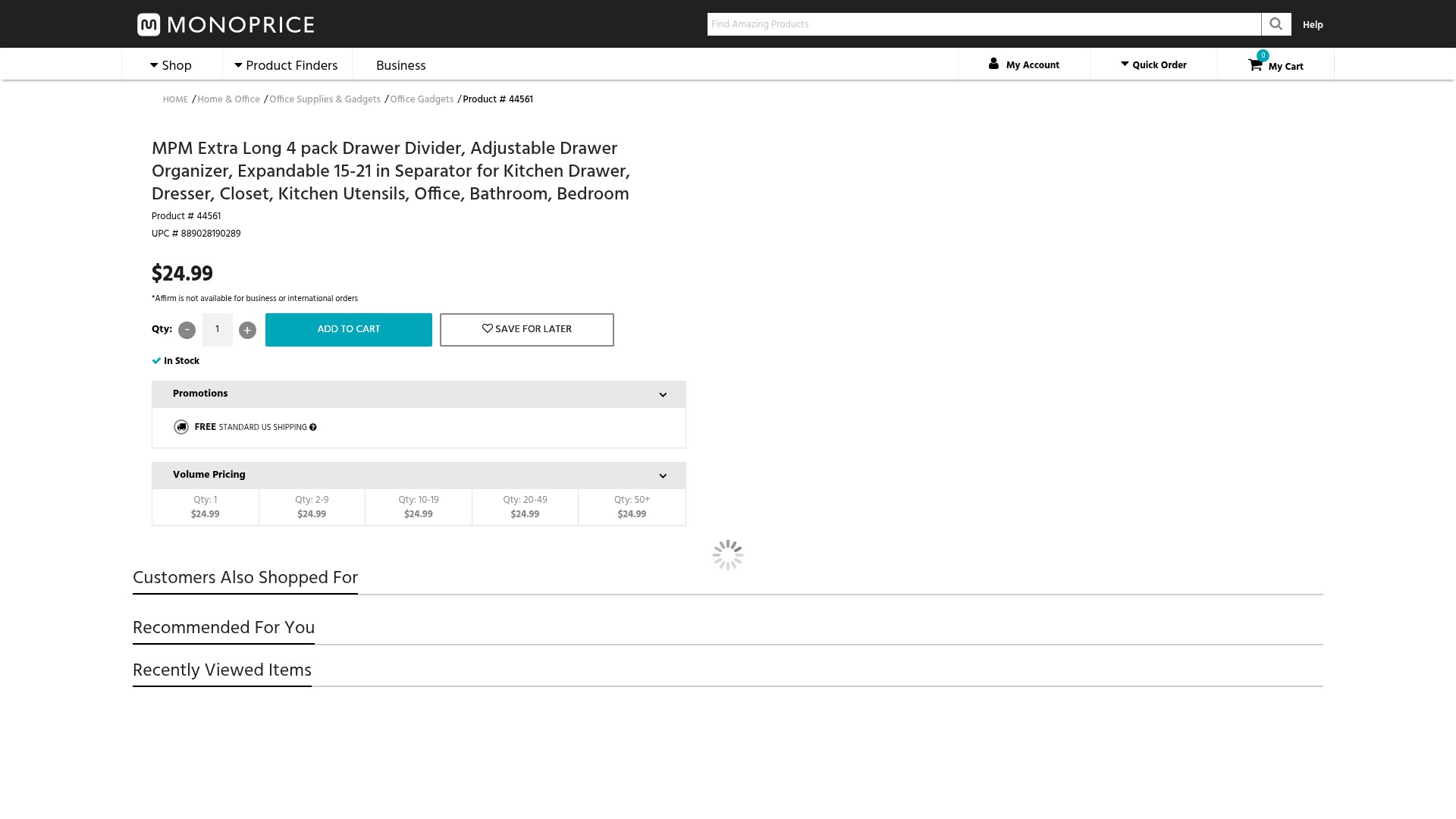This screenshot has height=819, width=1456.
Task: Open the My Cart icon
Action: (x=1256, y=64)
